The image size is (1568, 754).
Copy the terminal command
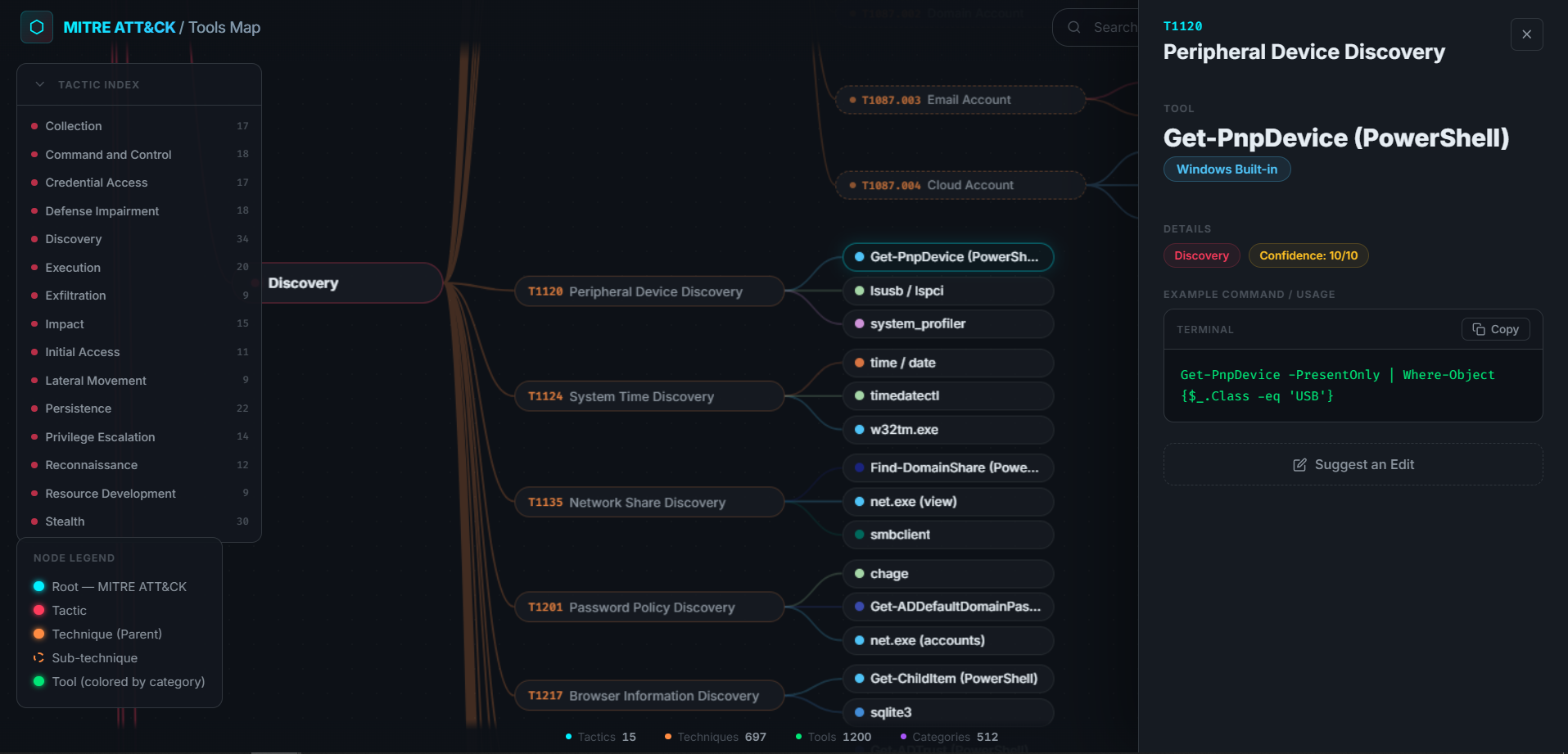click(x=1496, y=329)
